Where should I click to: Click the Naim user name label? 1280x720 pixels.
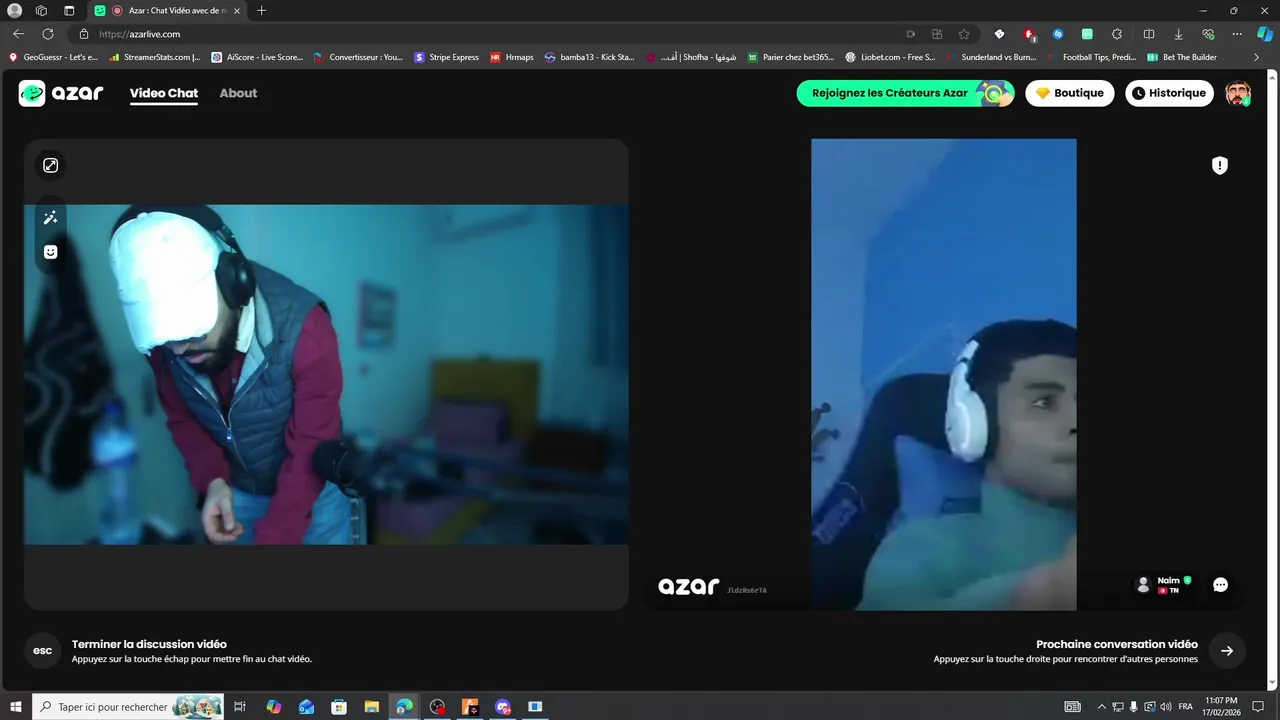pyautogui.click(x=1168, y=580)
